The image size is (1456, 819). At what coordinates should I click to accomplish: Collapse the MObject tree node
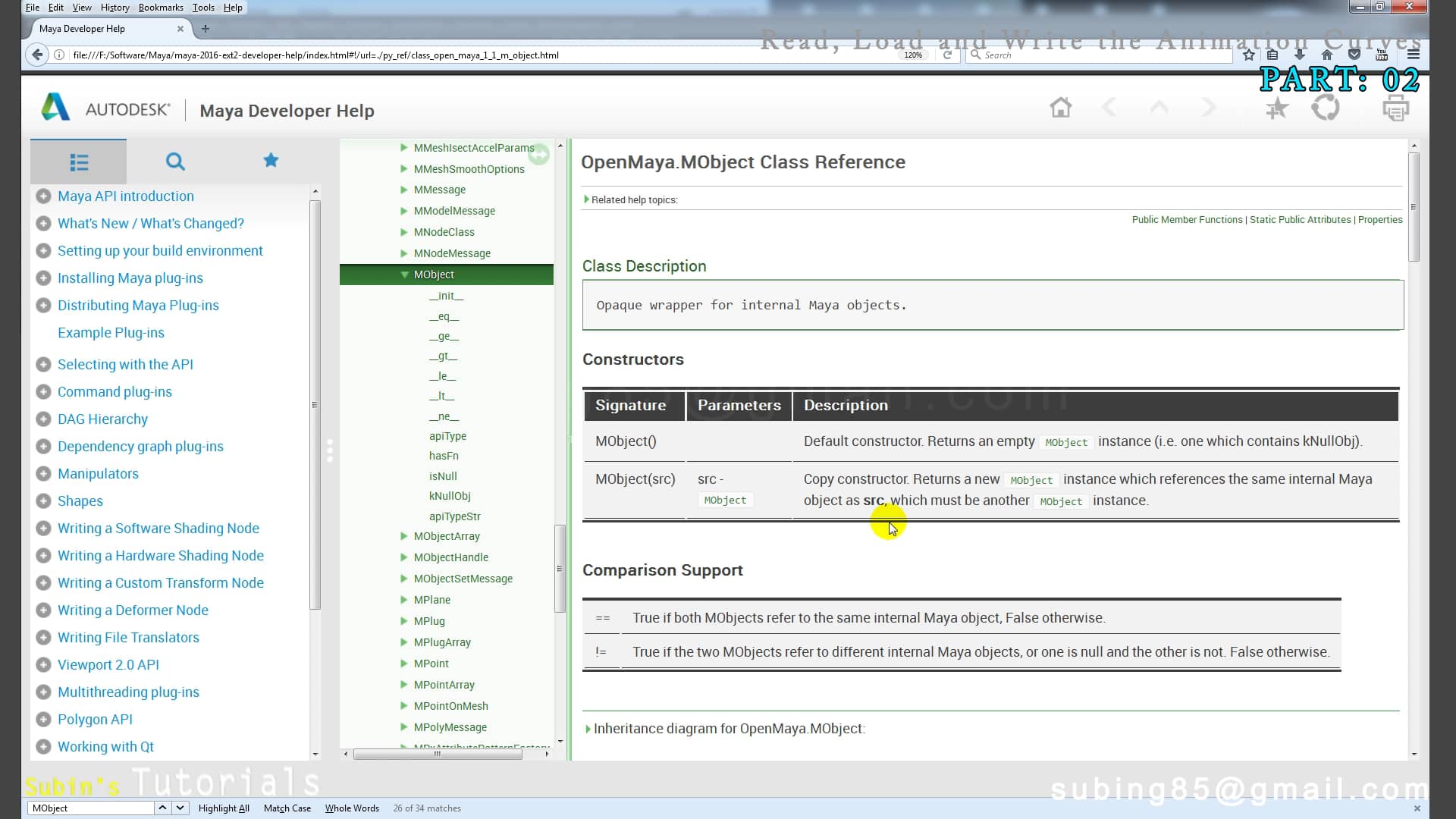(x=404, y=275)
